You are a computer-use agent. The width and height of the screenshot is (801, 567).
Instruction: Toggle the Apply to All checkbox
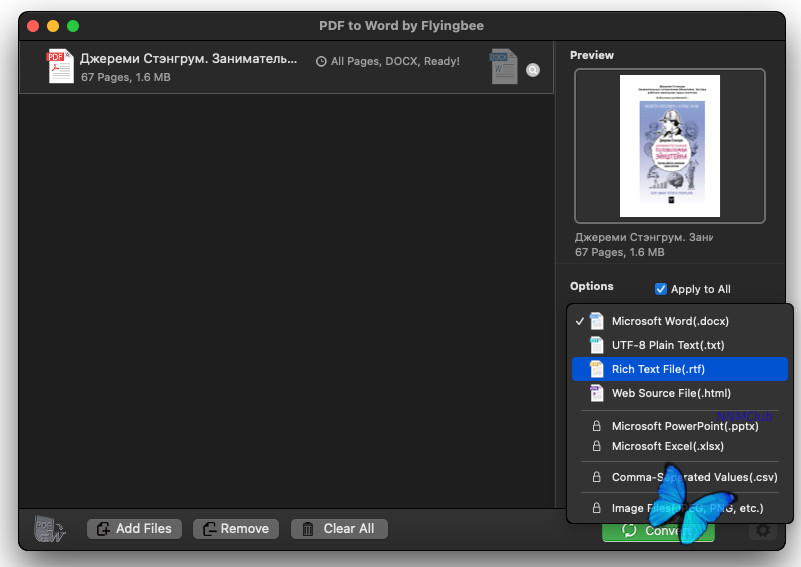(x=661, y=289)
